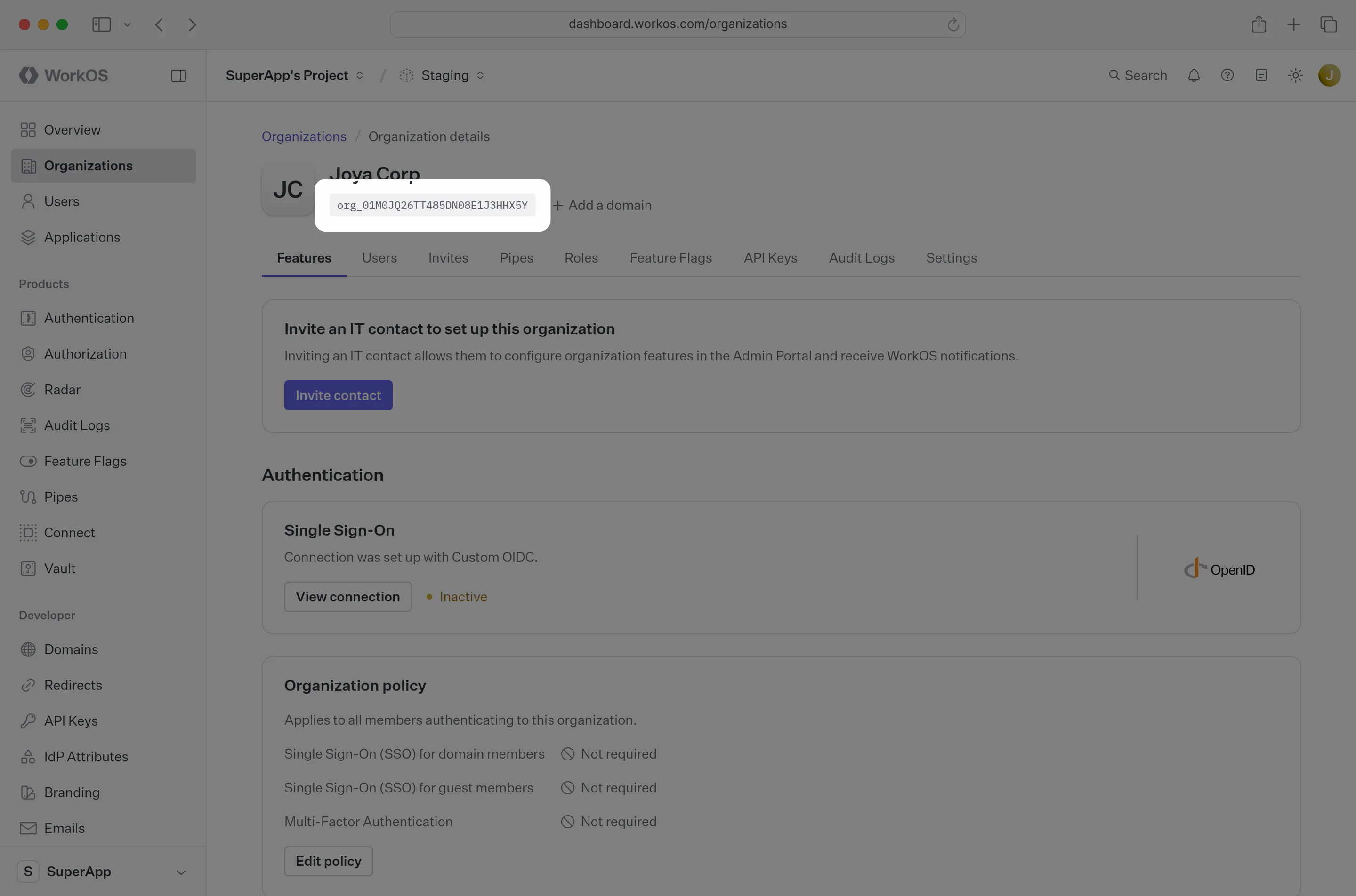Click the Inactive status label
This screenshot has width=1356, height=896.
(x=457, y=597)
